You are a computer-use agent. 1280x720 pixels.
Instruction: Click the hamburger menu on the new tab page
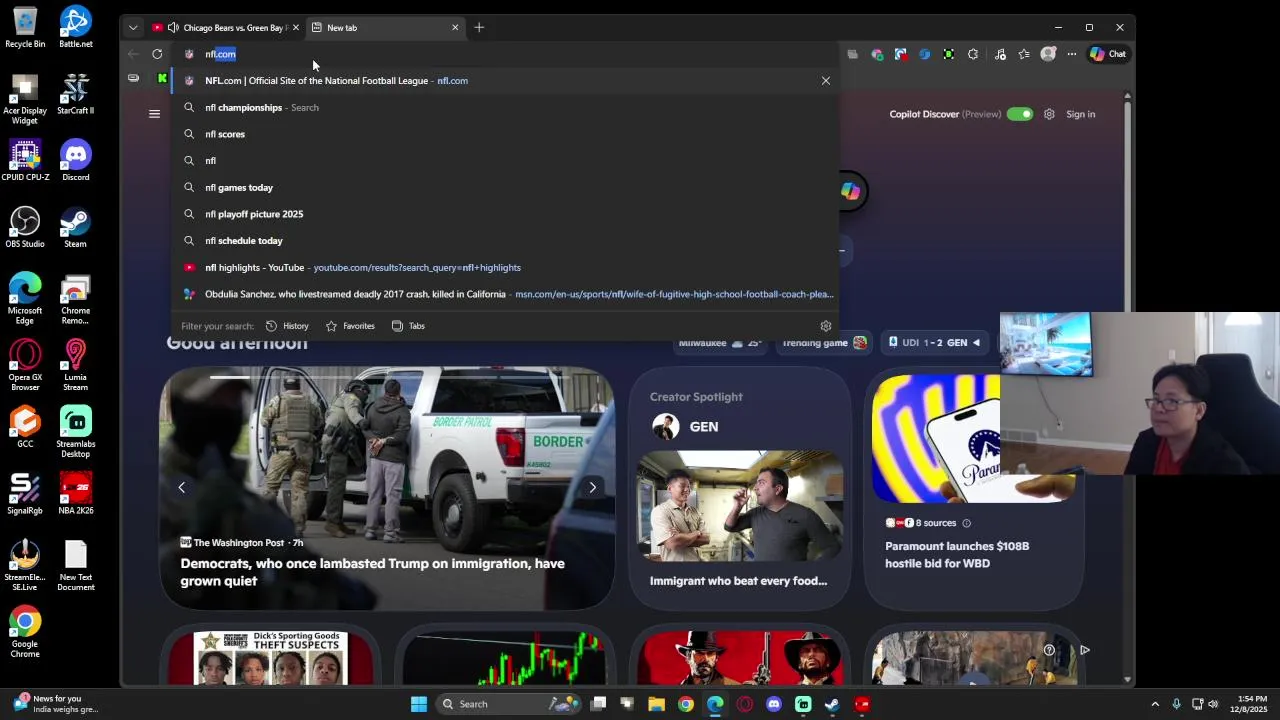click(154, 114)
